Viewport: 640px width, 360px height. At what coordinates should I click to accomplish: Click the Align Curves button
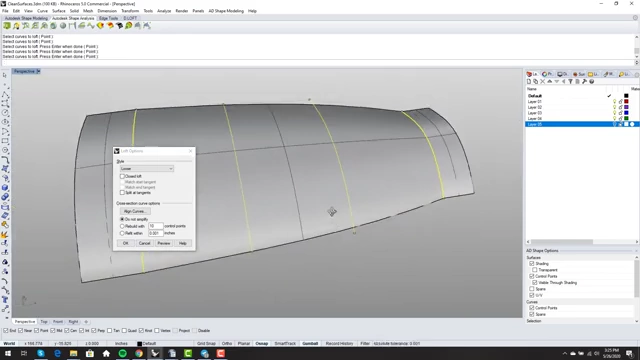135,211
